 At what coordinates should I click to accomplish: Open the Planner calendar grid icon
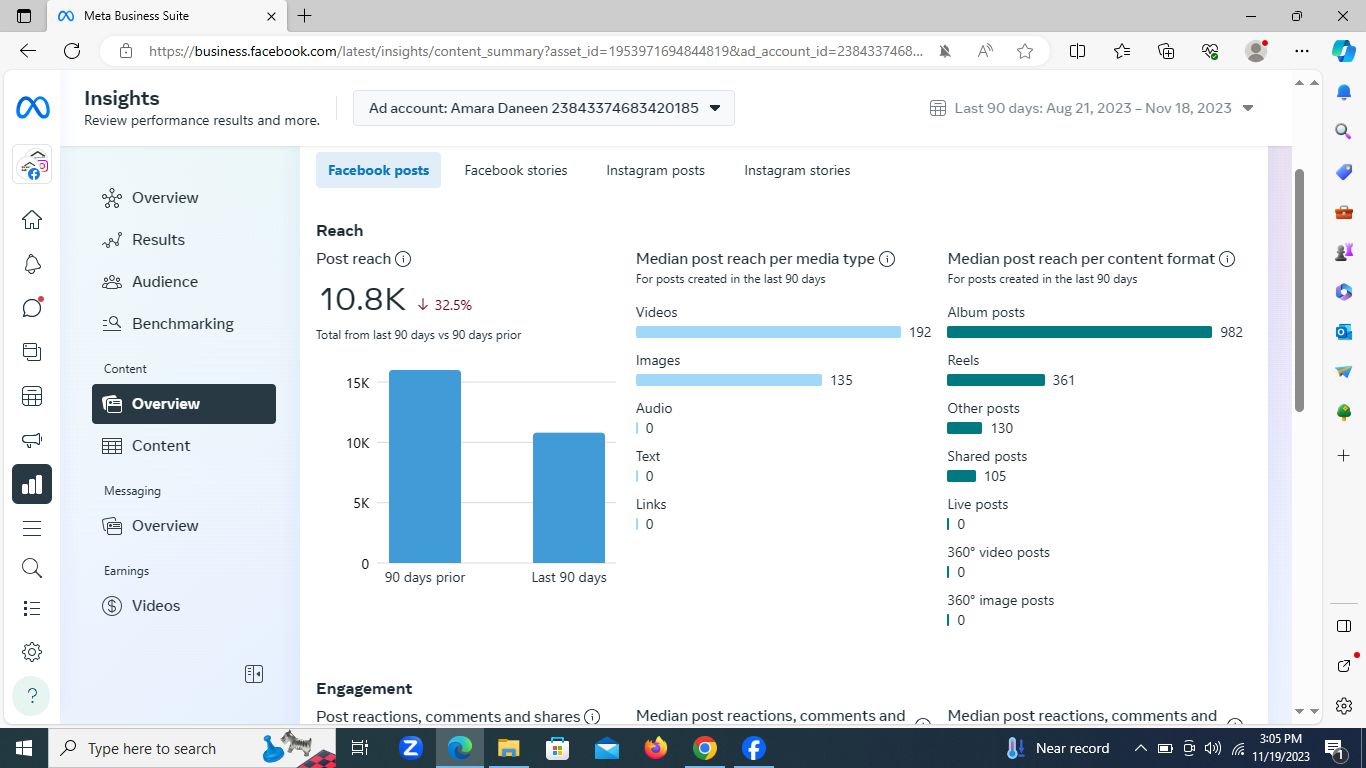point(32,396)
